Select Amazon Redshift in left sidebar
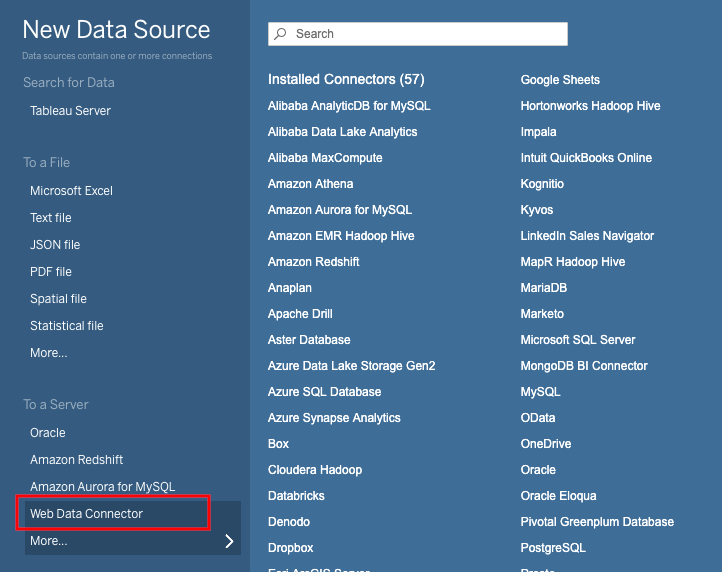Viewport: 722px width, 572px height. (x=76, y=460)
